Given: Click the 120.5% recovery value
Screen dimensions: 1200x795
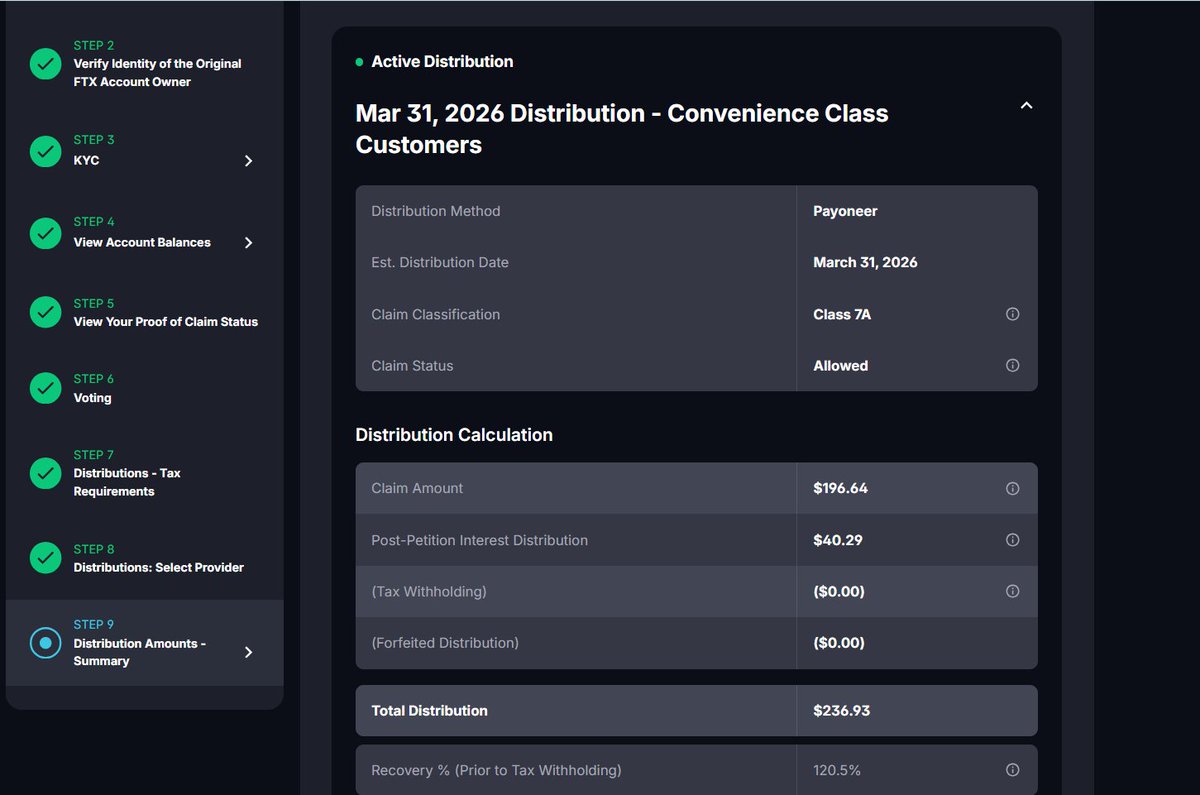Looking at the screenshot, I should tap(837, 770).
